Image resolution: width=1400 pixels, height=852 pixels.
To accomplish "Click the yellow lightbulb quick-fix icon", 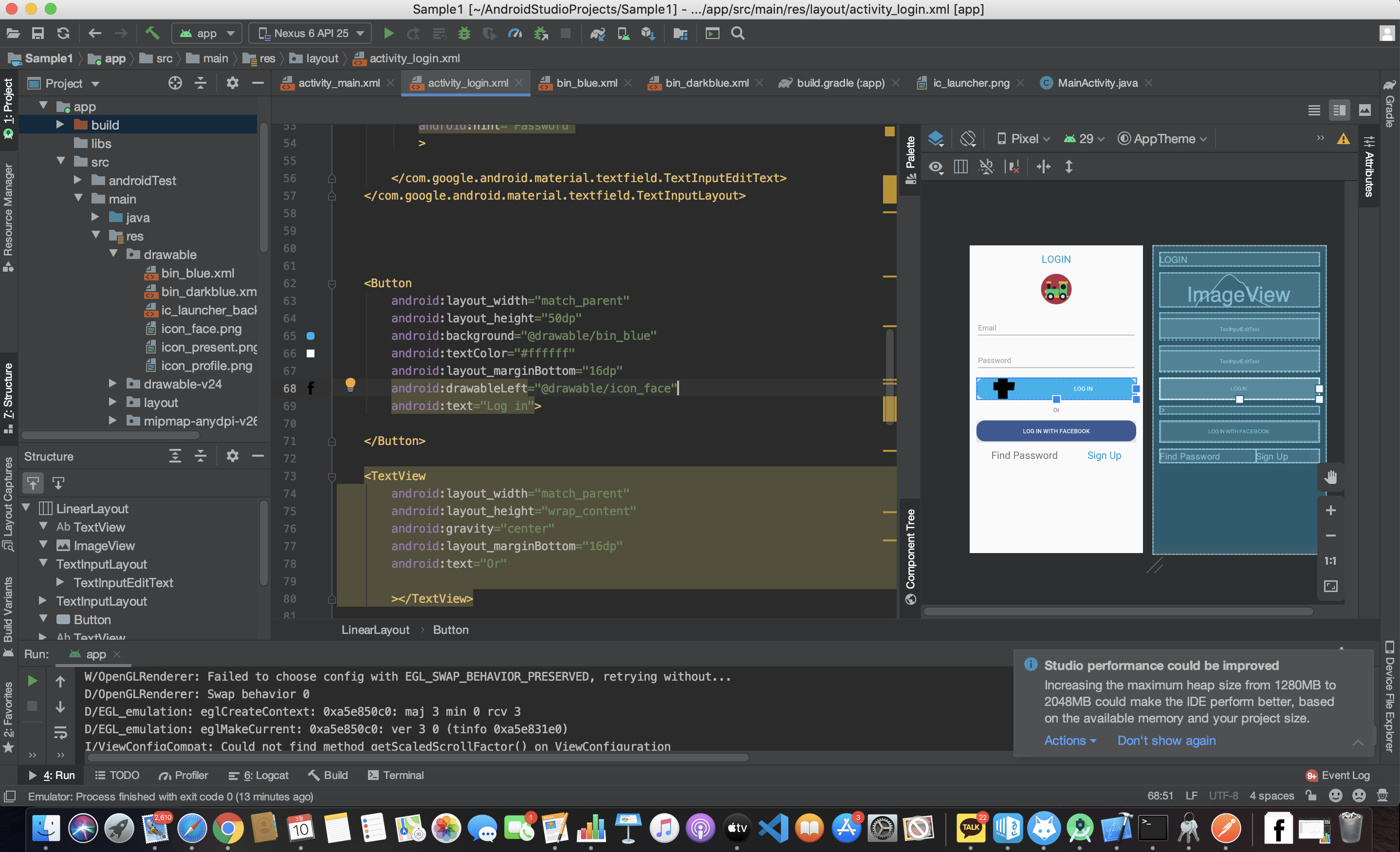I will (350, 385).
